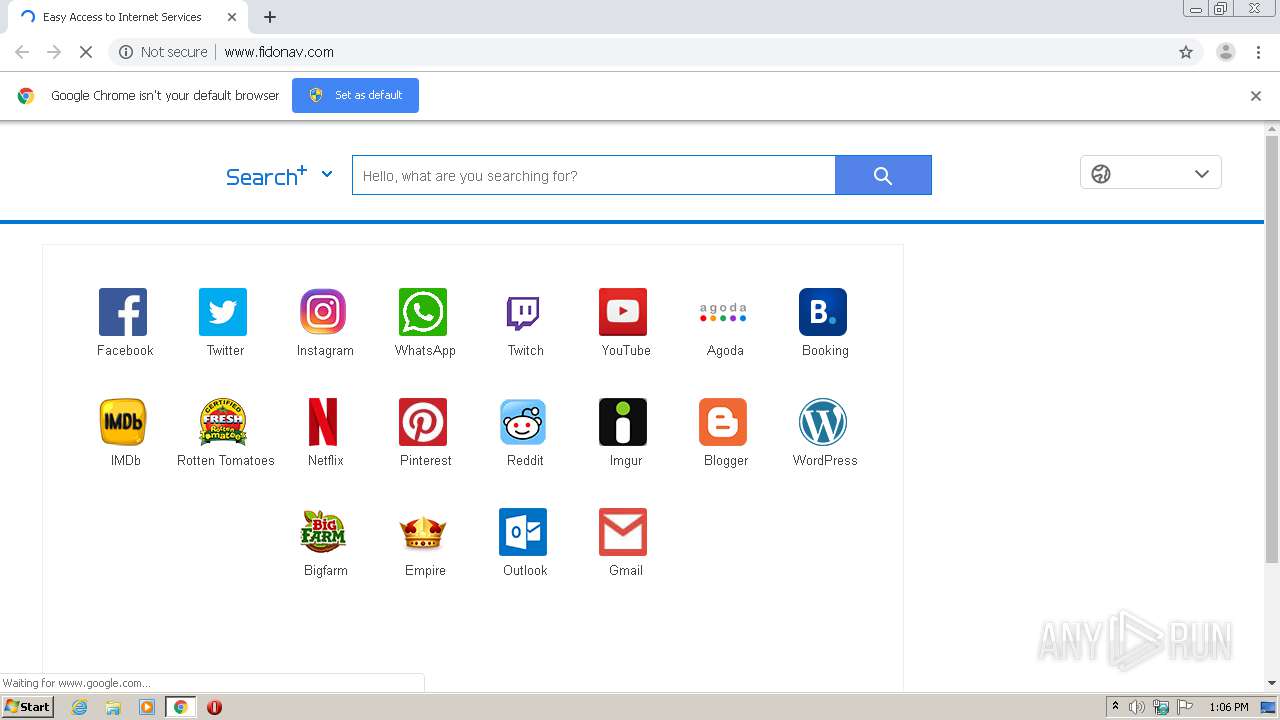1280x720 pixels.
Task: Open the Facebook shortcut icon
Action: click(x=123, y=312)
